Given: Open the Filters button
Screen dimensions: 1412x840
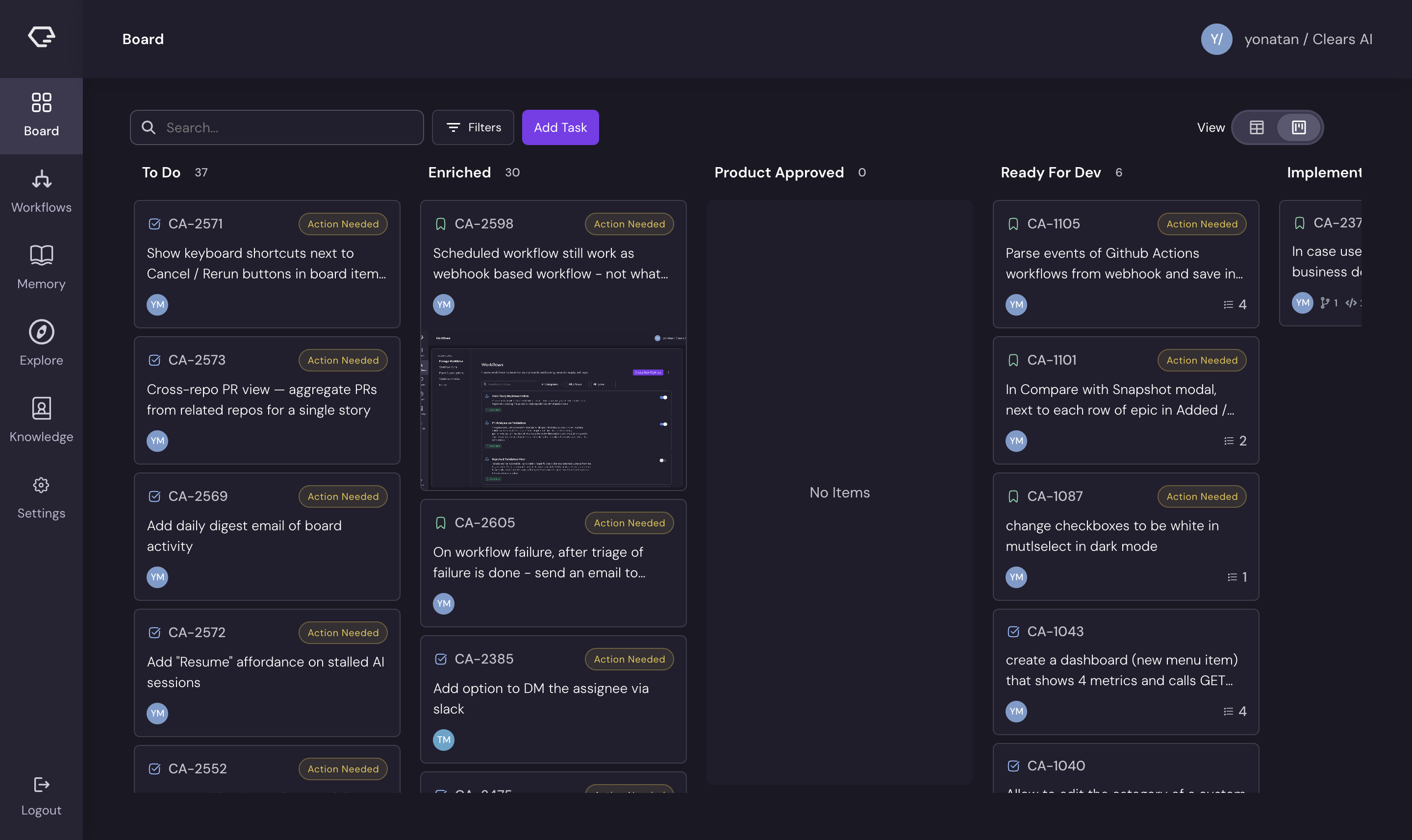Looking at the screenshot, I should click(x=473, y=127).
